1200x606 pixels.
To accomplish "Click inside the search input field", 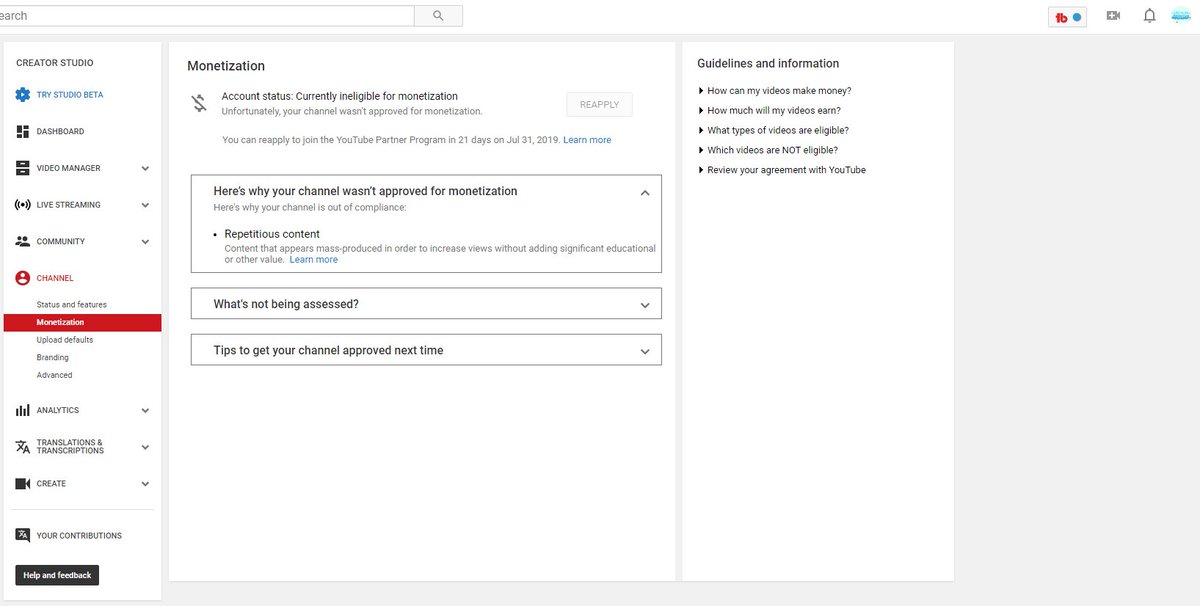I will (x=205, y=16).
